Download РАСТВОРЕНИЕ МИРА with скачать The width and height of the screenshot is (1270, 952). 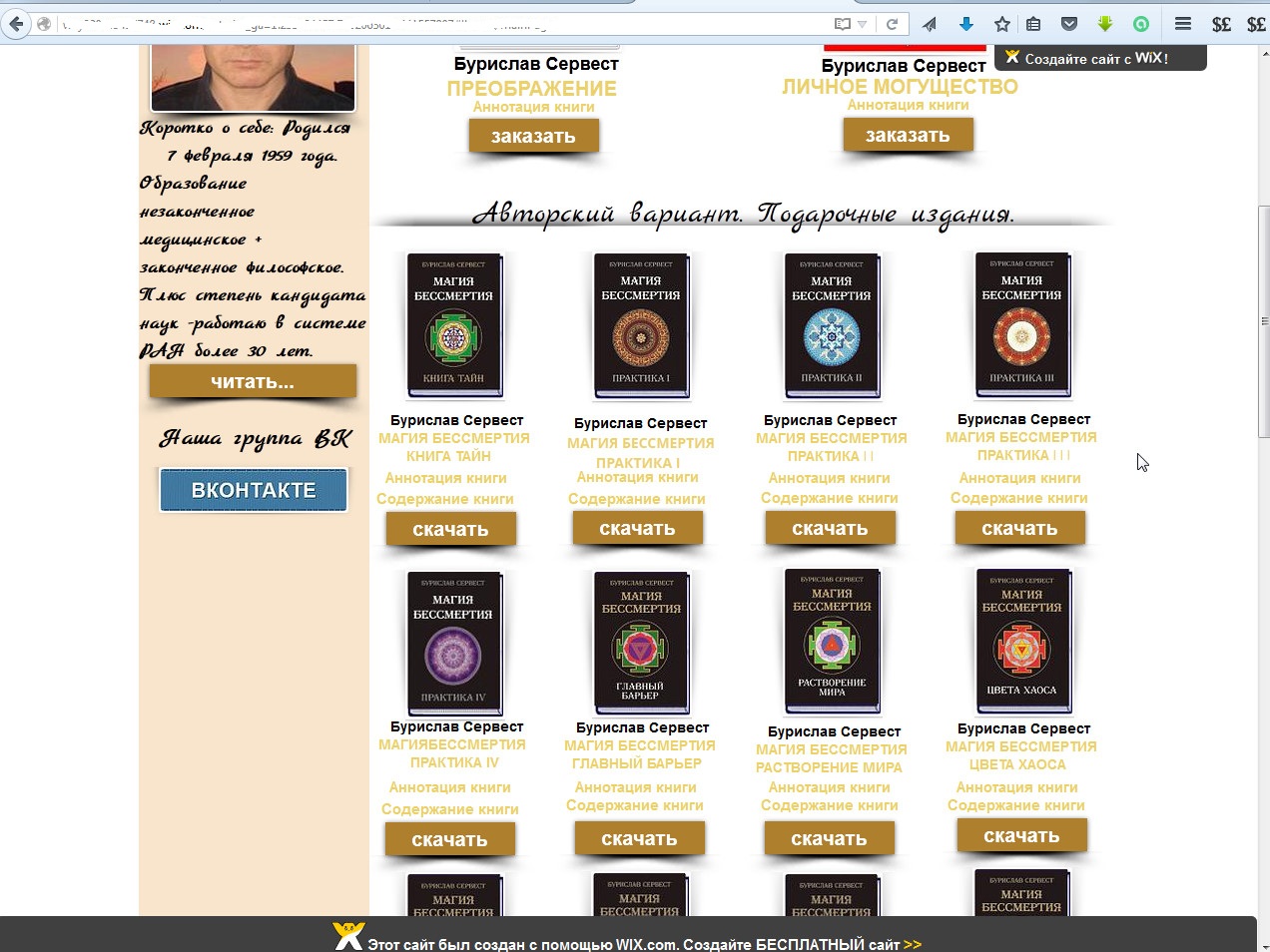pyautogui.click(x=829, y=839)
